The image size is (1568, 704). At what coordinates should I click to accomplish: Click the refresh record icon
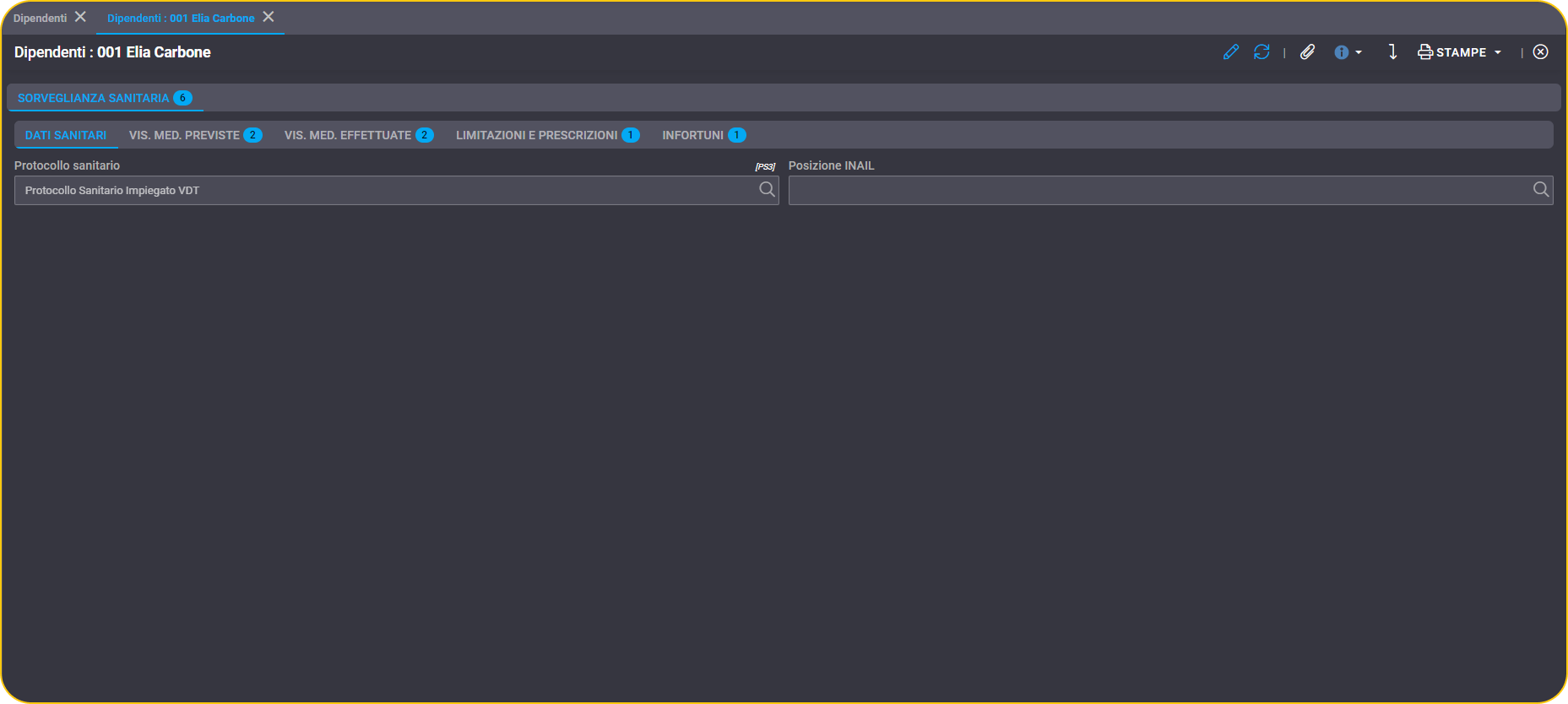click(1261, 52)
